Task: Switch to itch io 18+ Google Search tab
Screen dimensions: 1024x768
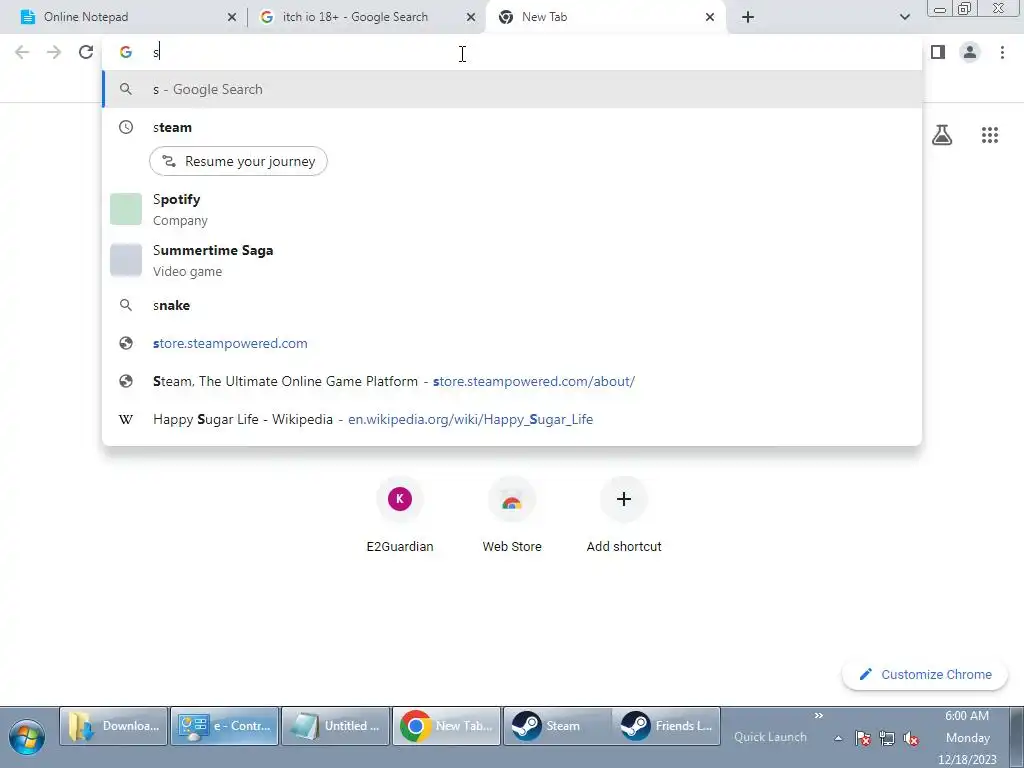Action: pos(366,17)
